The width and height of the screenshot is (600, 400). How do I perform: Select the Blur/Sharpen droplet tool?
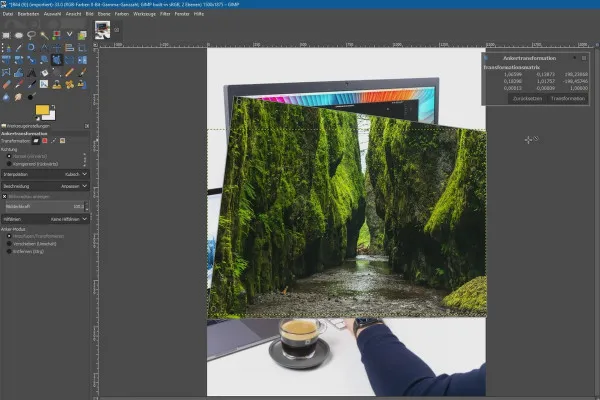point(6,97)
